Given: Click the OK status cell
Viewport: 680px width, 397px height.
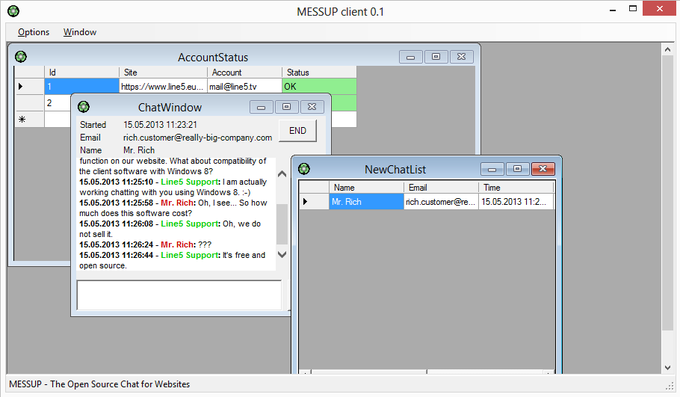Looking at the screenshot, I should tap(319, 86).
